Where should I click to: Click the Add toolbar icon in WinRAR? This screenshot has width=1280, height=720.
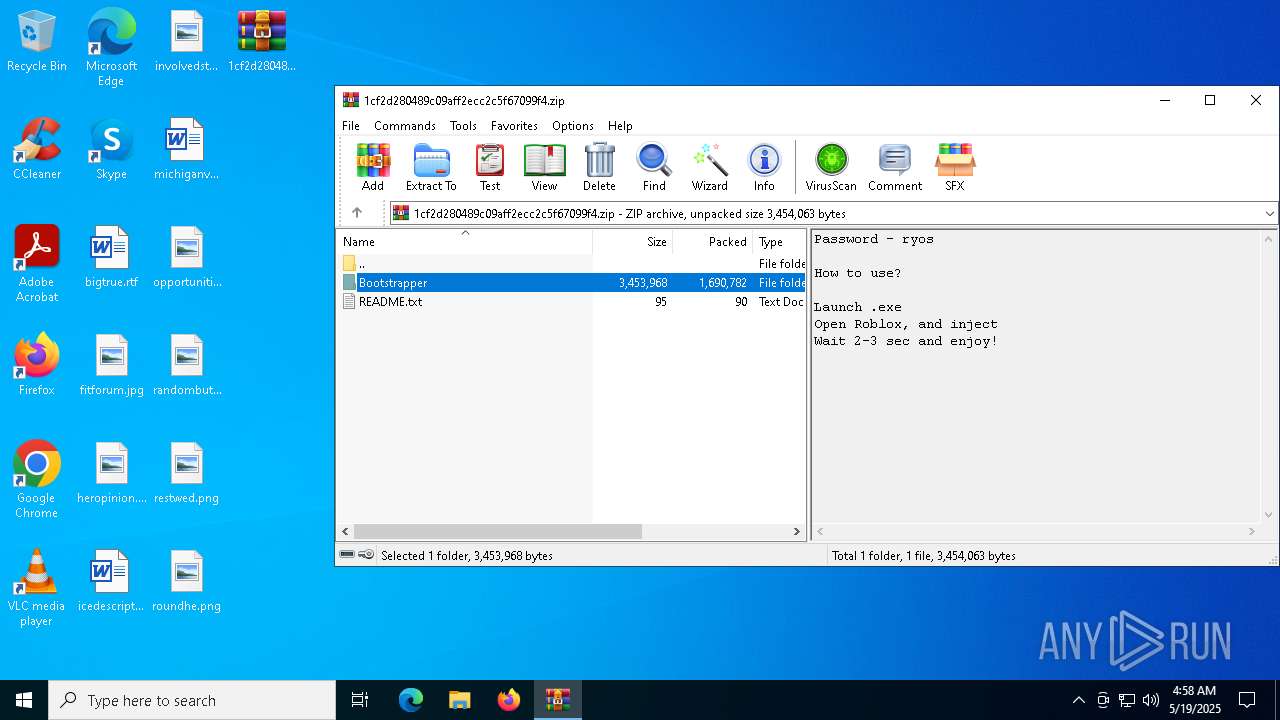pyautogui.click(x=373, y=167)
